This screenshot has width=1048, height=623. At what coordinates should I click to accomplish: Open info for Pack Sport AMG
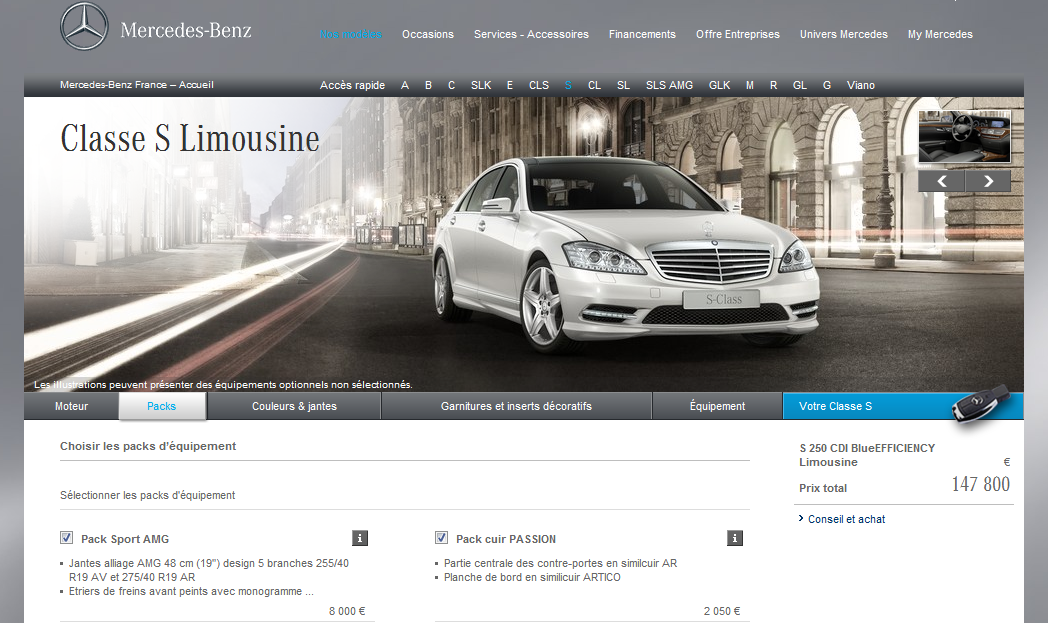tap(360, 538)
